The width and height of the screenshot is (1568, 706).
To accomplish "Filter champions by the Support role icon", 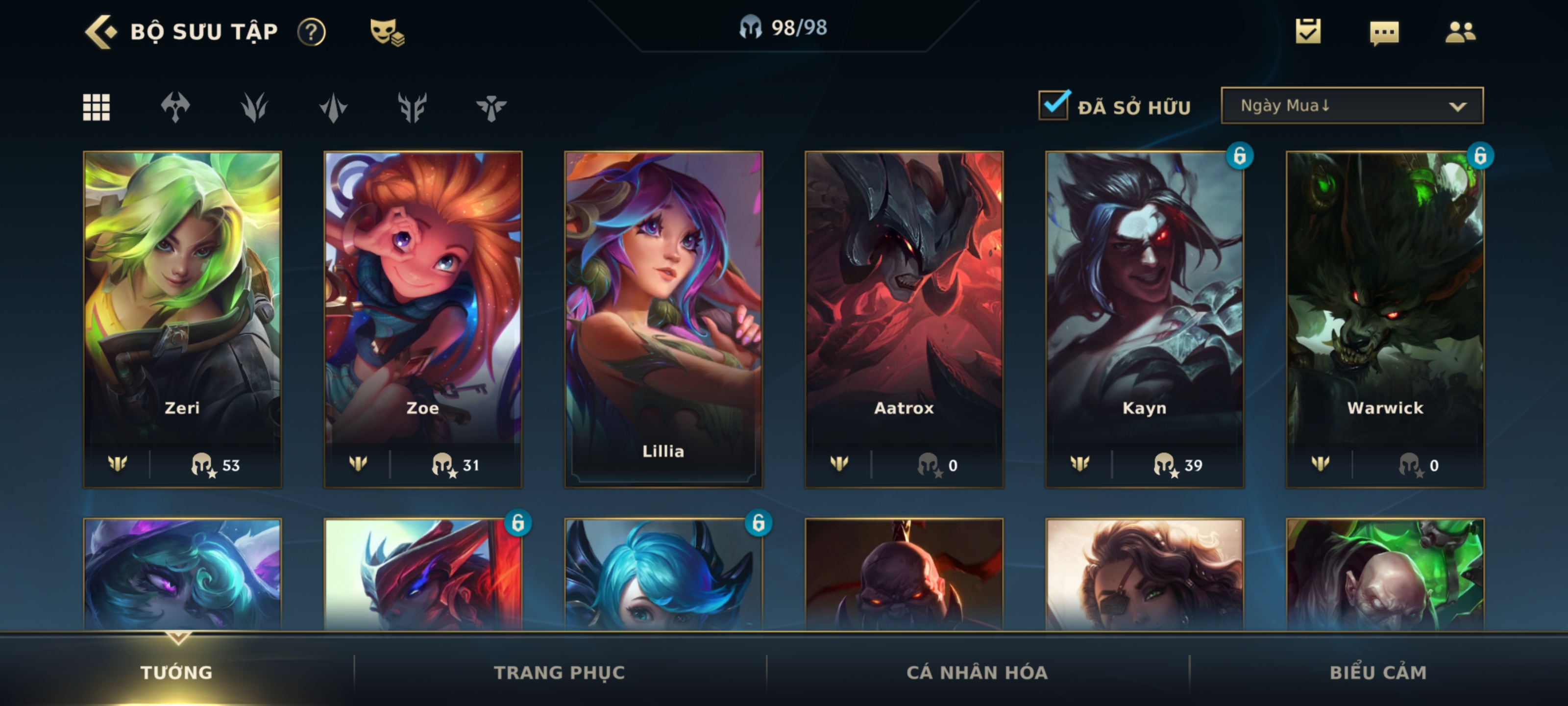I will 491,107.
